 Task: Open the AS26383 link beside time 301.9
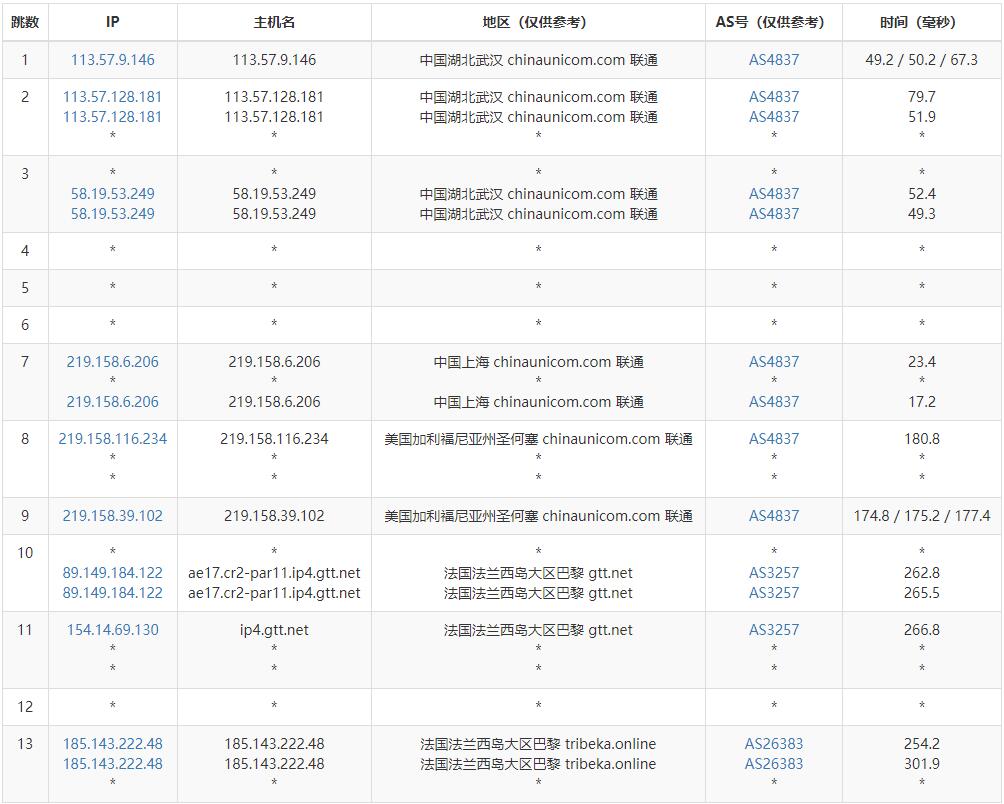pos(773,764)
